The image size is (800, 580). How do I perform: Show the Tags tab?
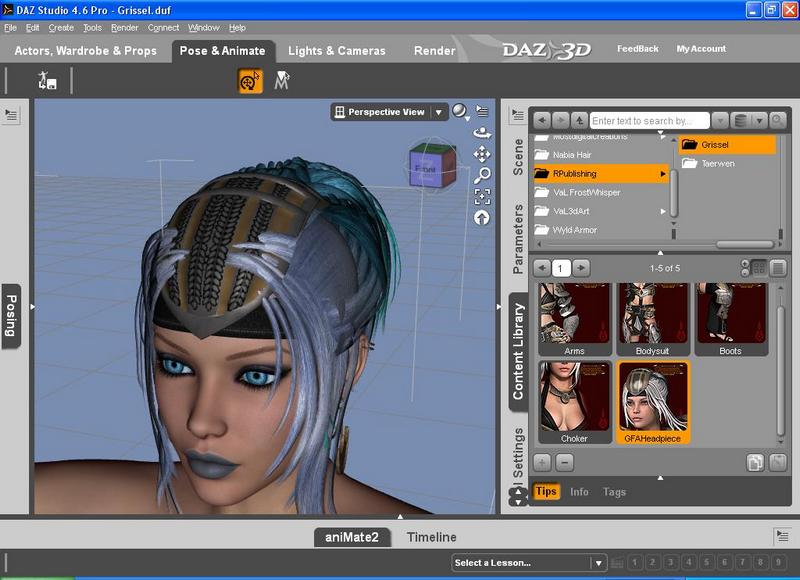coord(614,492)
